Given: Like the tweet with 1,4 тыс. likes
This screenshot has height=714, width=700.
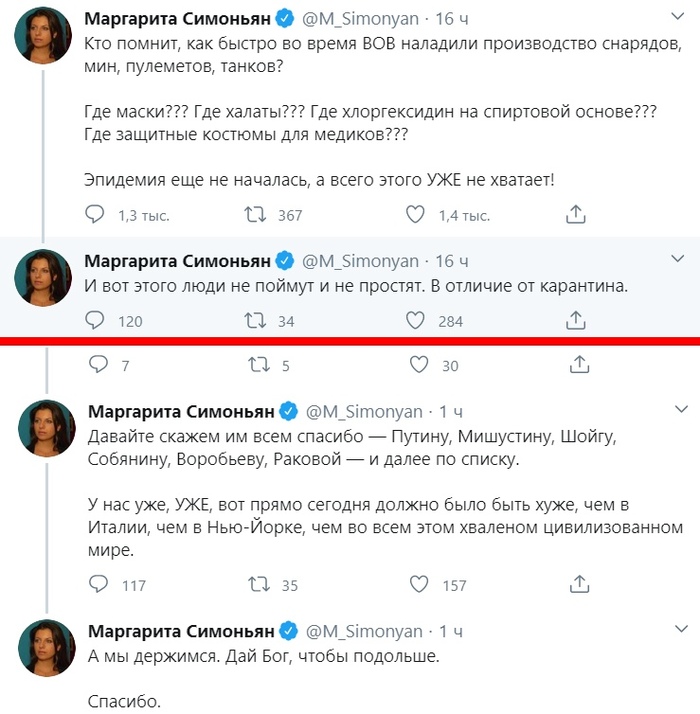Looking at the screenshot, I should coord(416,215).
